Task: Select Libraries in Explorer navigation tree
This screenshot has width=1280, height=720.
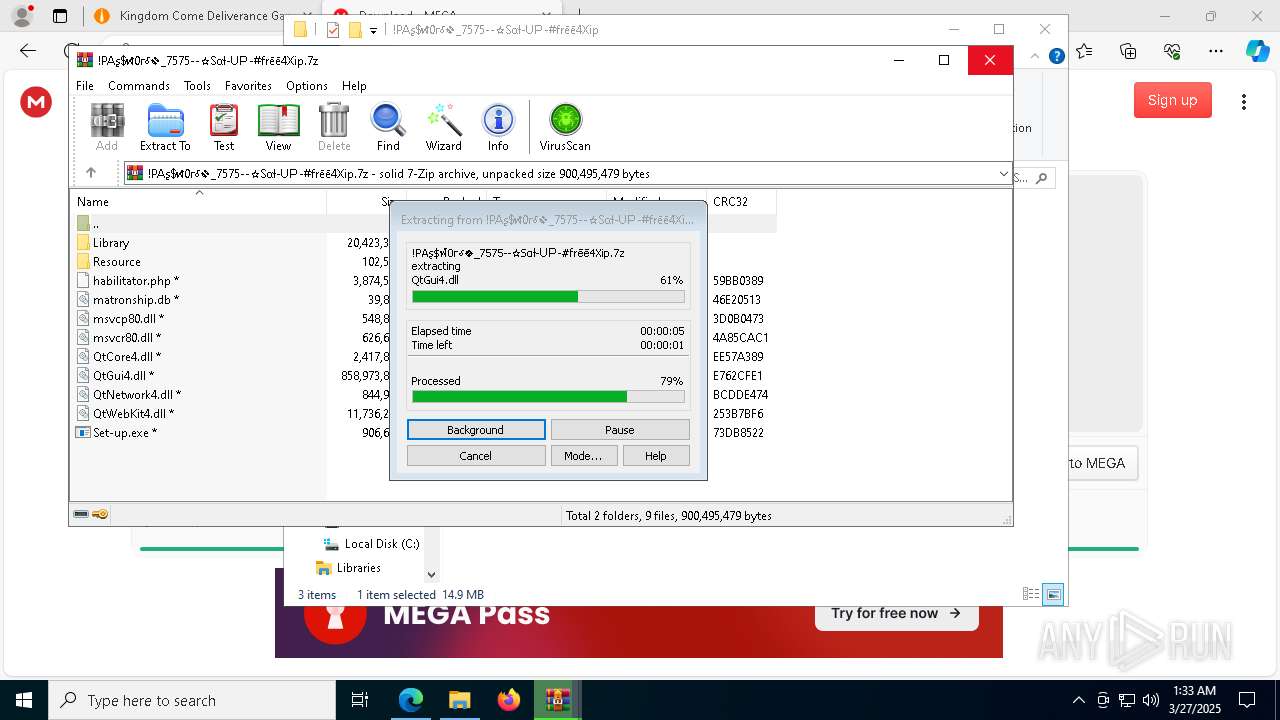Action: click(x=348, y=568)
